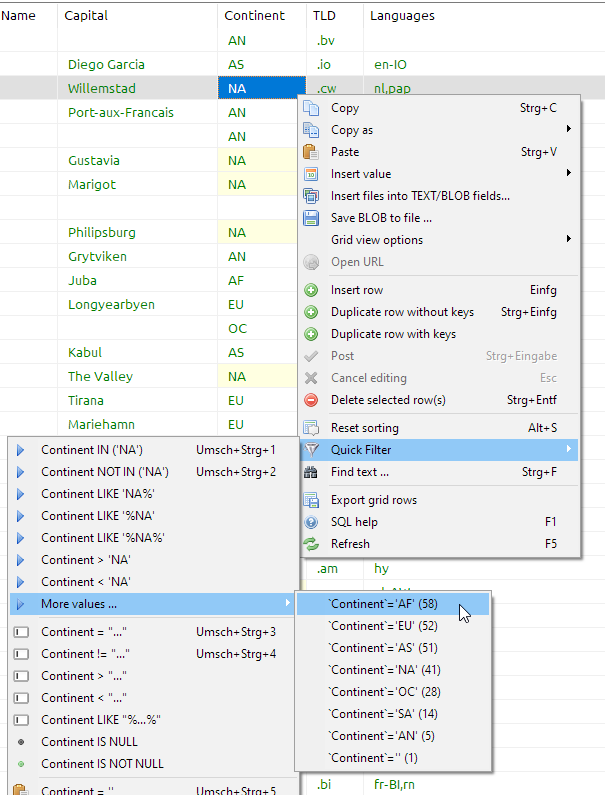Click the Save BLOB to file disk icon
Screen dimensions: 605x795
pos(311,218)
